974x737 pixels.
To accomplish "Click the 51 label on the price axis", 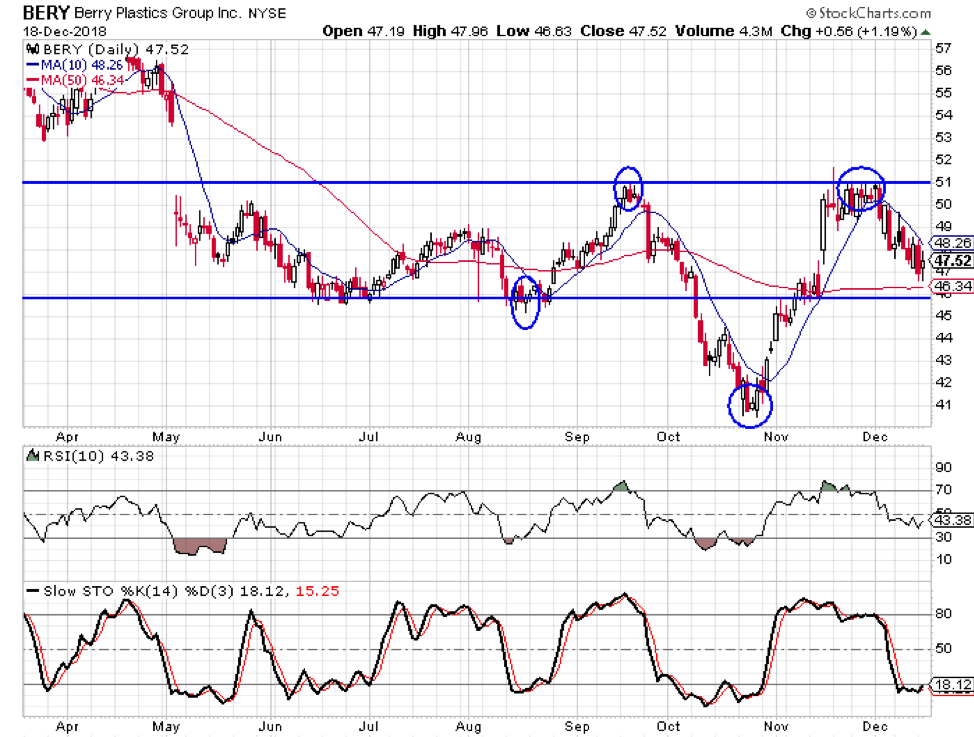I will (943, 181).
